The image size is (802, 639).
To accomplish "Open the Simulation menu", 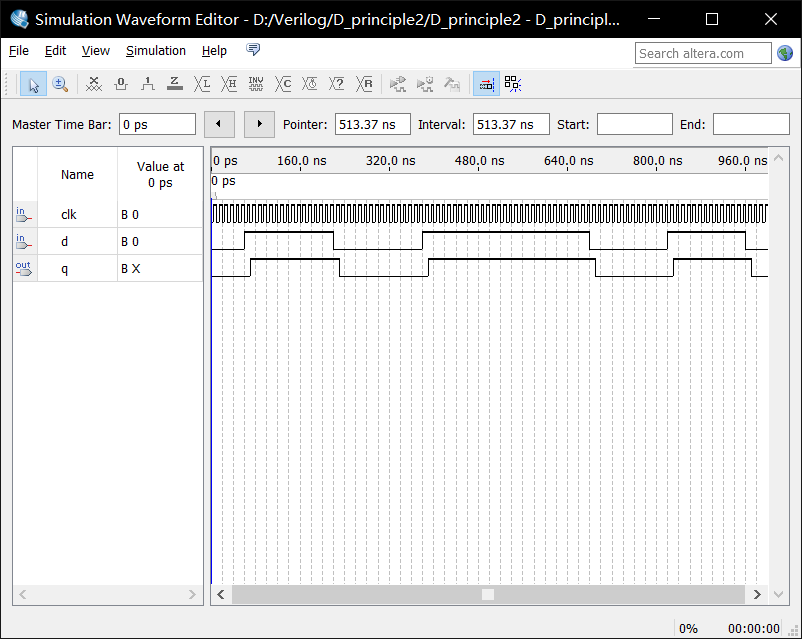I will point(155,51).
